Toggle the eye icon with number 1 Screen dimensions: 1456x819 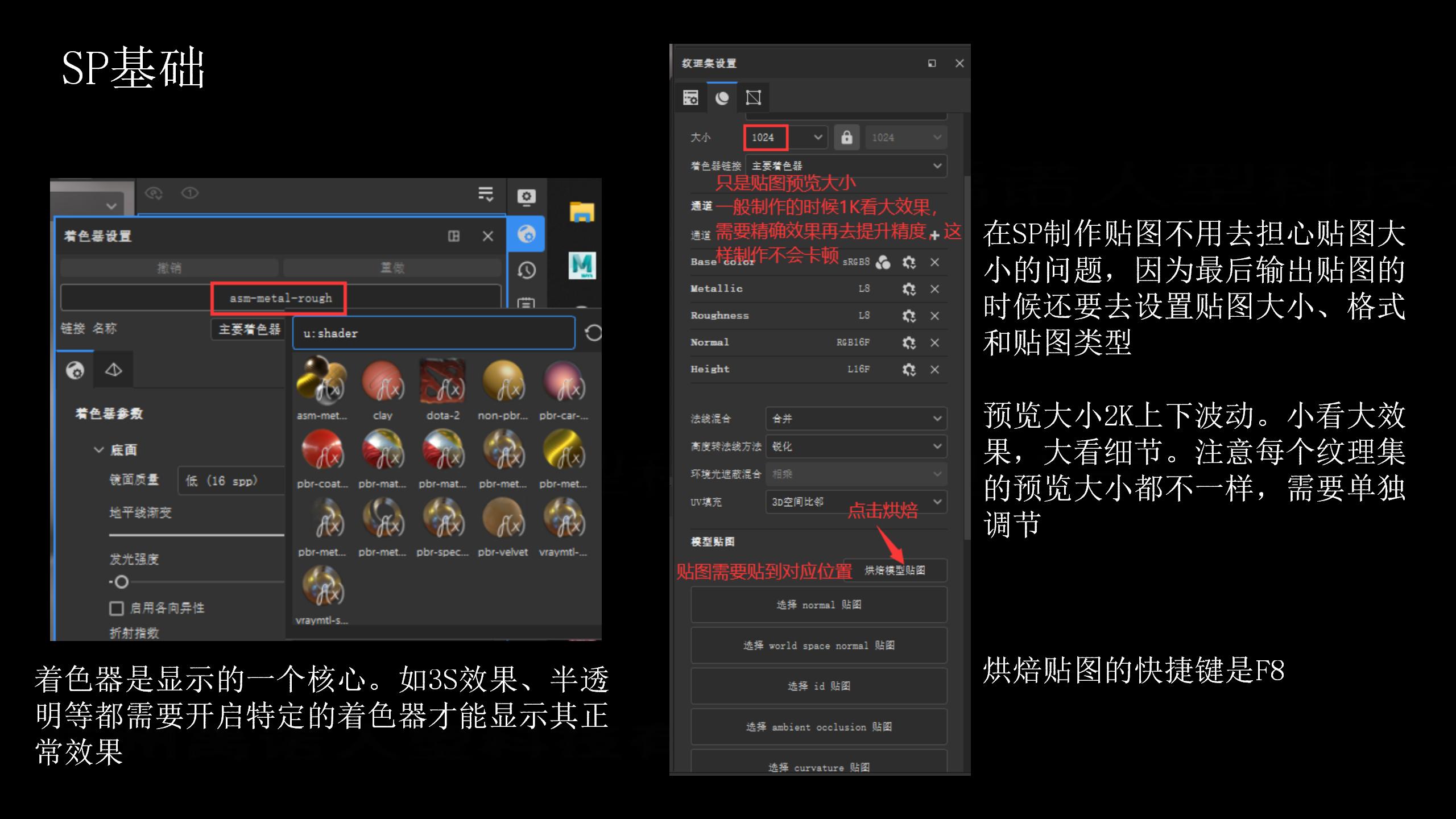pyautogui.click(x=190, y=193)
